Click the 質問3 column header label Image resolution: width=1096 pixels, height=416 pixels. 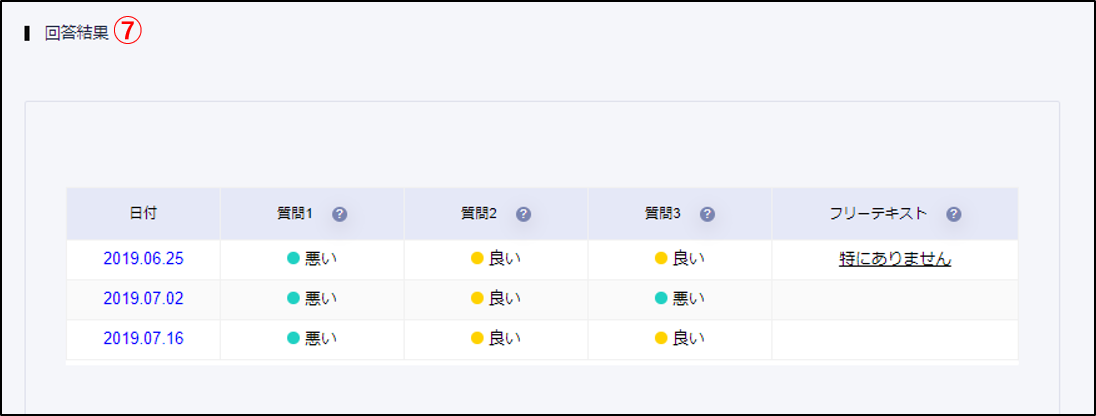tap(663, 214)
